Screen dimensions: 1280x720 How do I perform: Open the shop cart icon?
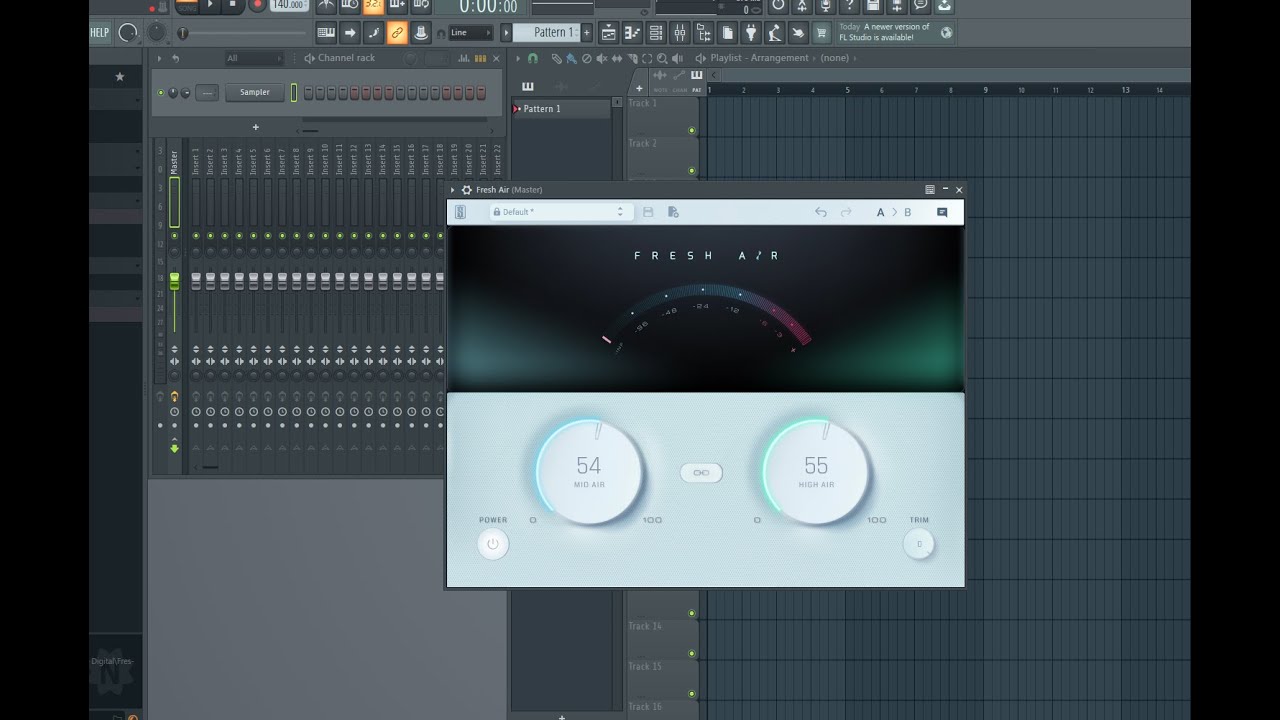[821, 33]
